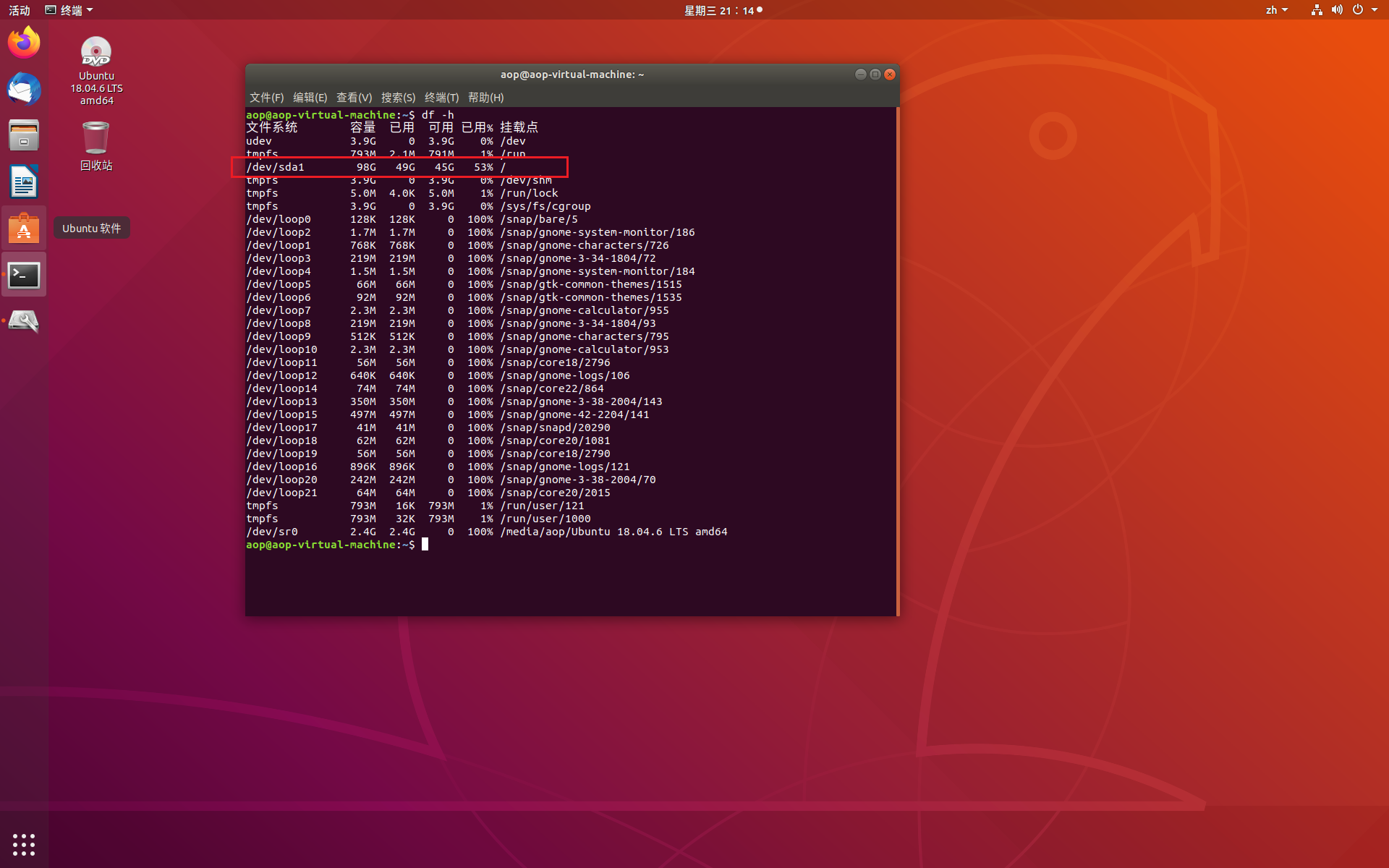Viewport: 1389px width, 868px height.
Task: Select the Ubuntu 18.04.6 LTS DVD desktop icon
Action: 96,71
